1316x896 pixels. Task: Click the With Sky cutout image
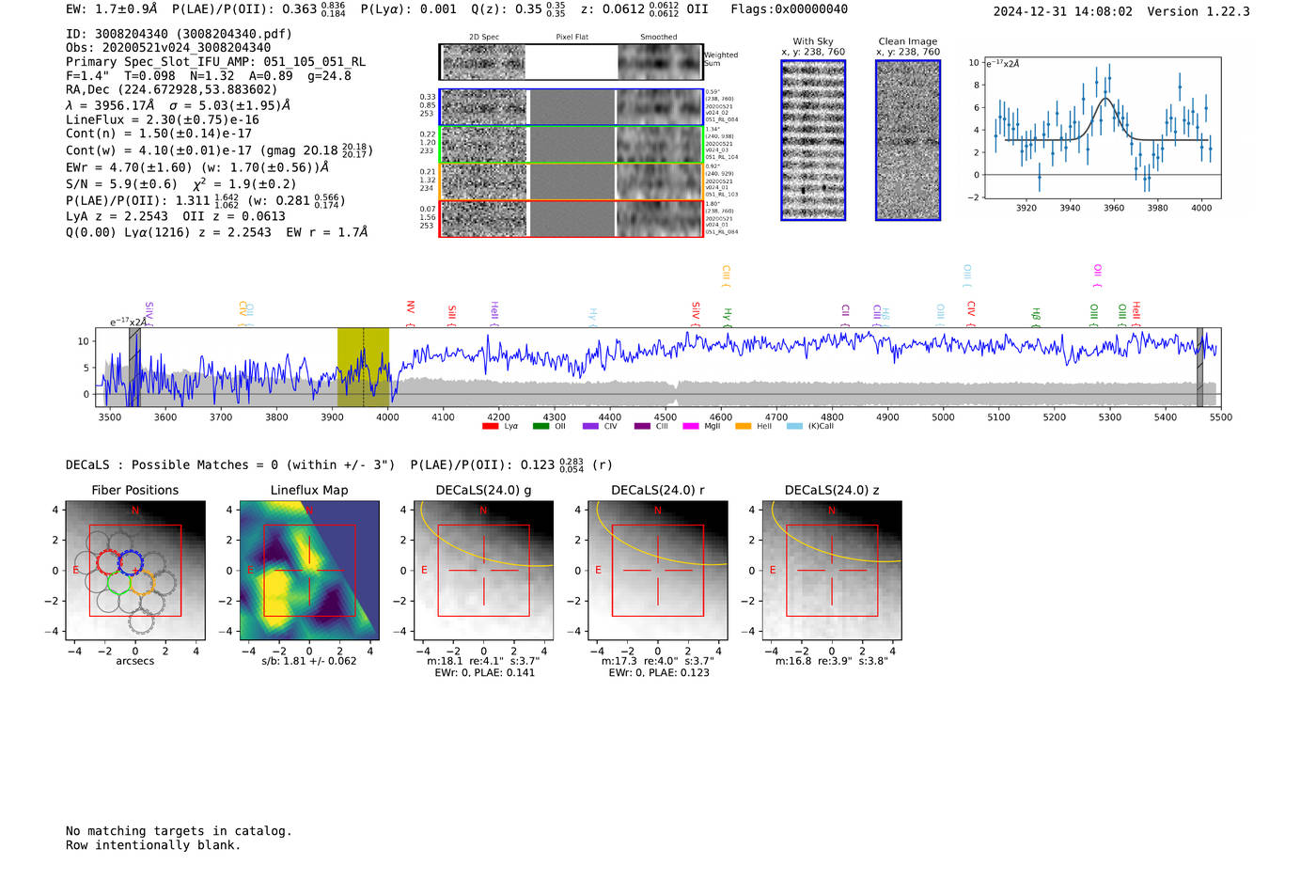click(813, 140)
